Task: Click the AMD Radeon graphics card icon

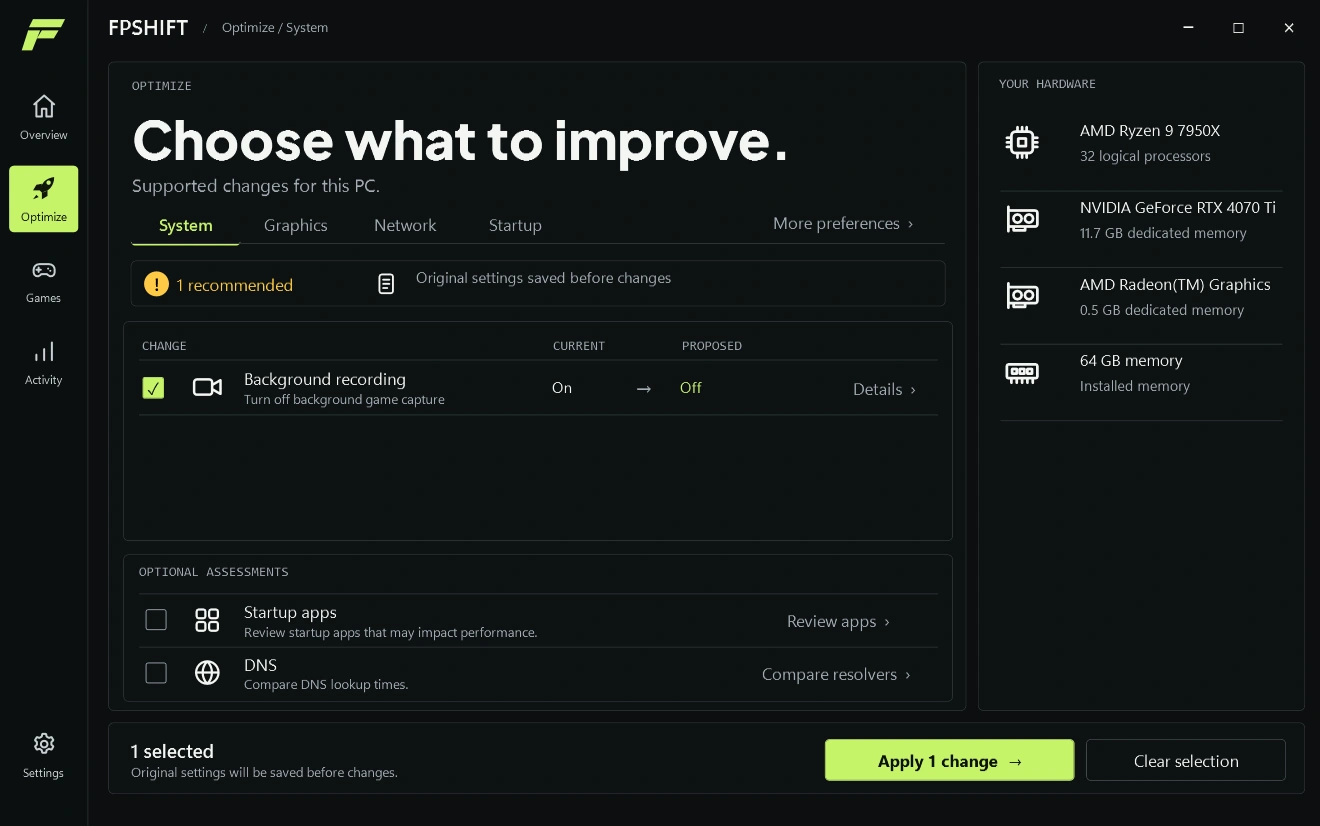Action: pyautogui.click(x=1022, y=296)
